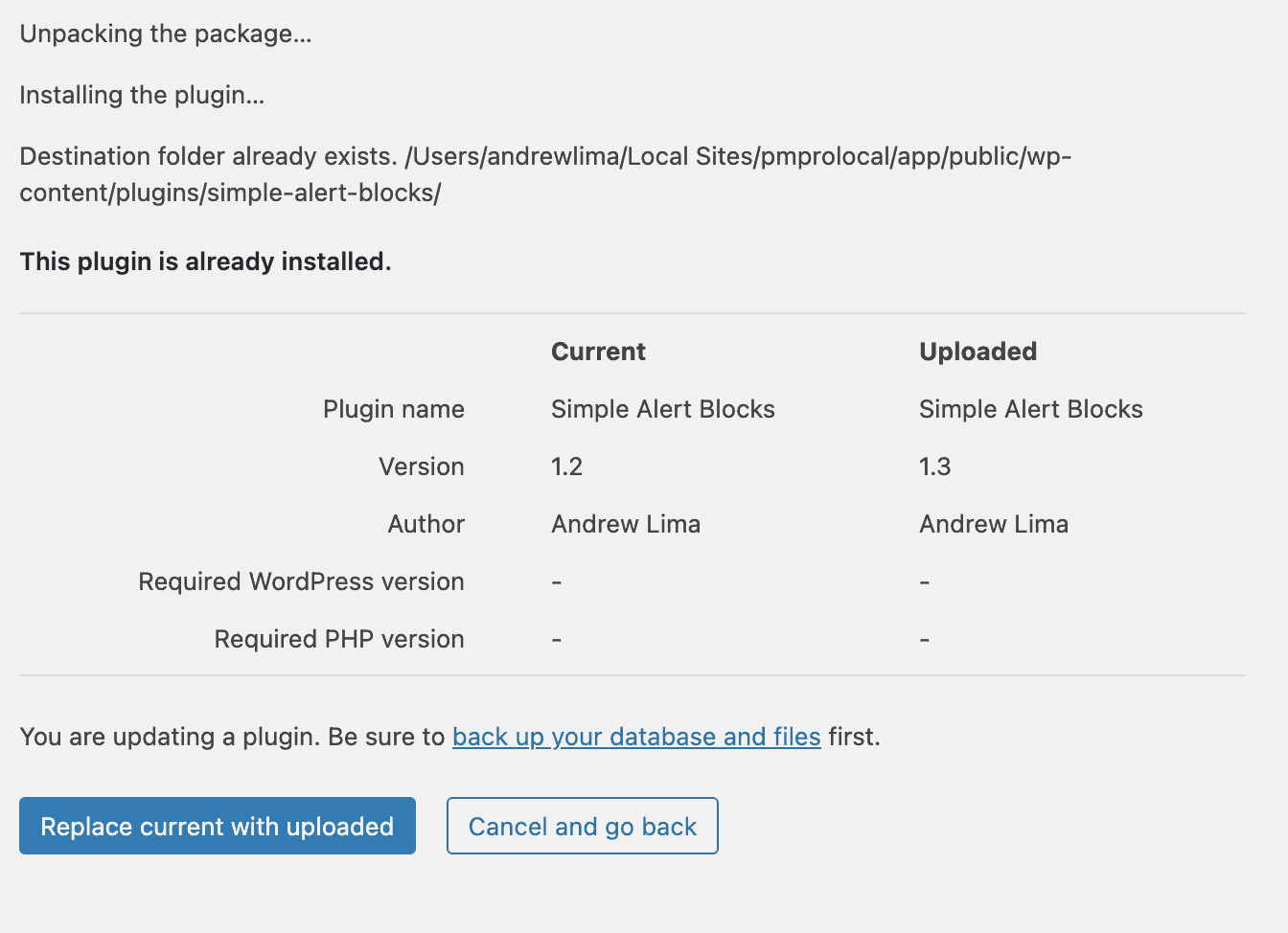Viewport: 1288px width, 933px height.
Task: Click the Replace current with uploaded button
Action: tap(217, 825)
